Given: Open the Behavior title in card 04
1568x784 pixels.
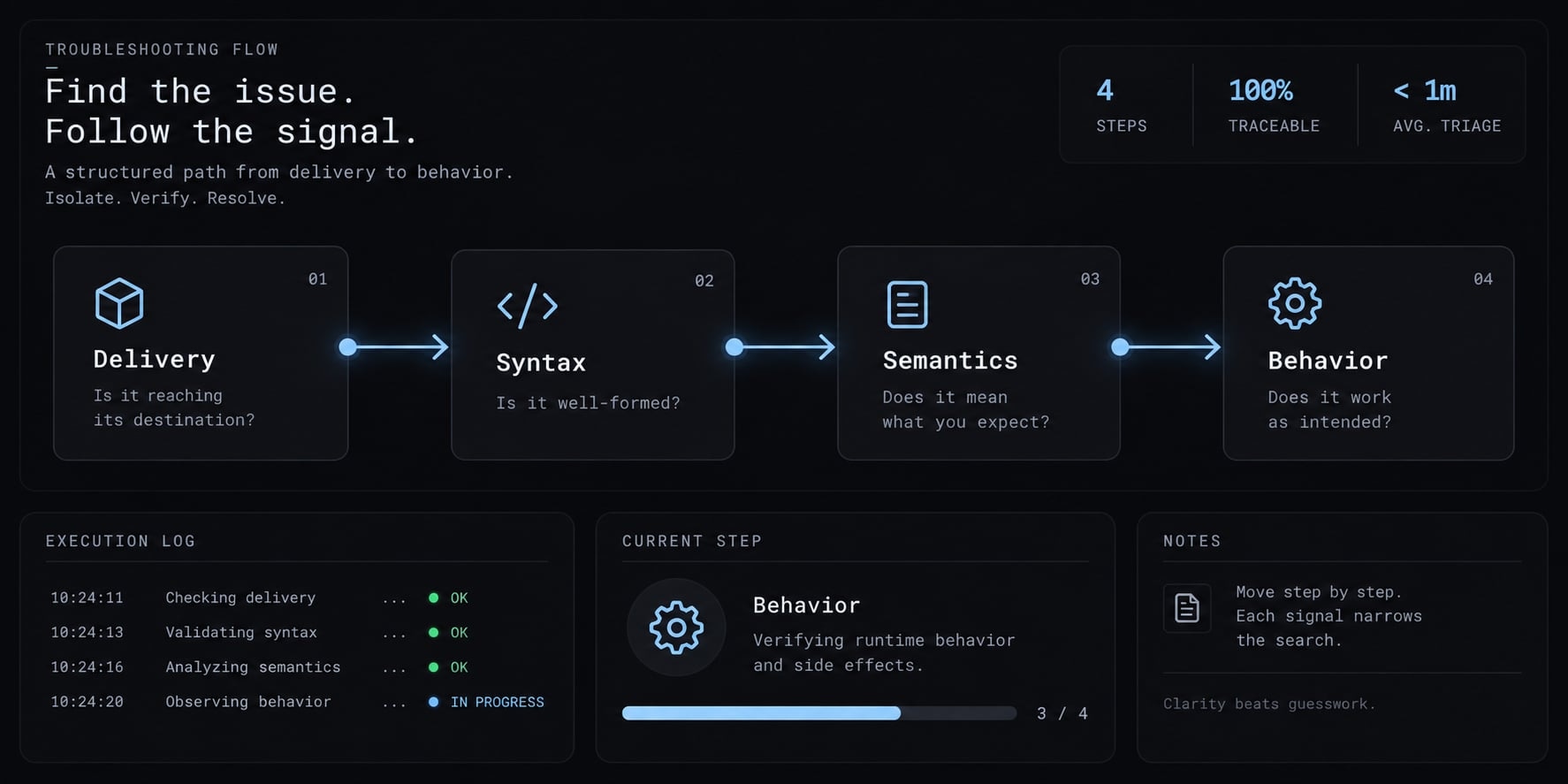Looking at the screenshot, I should [1328, 361].
